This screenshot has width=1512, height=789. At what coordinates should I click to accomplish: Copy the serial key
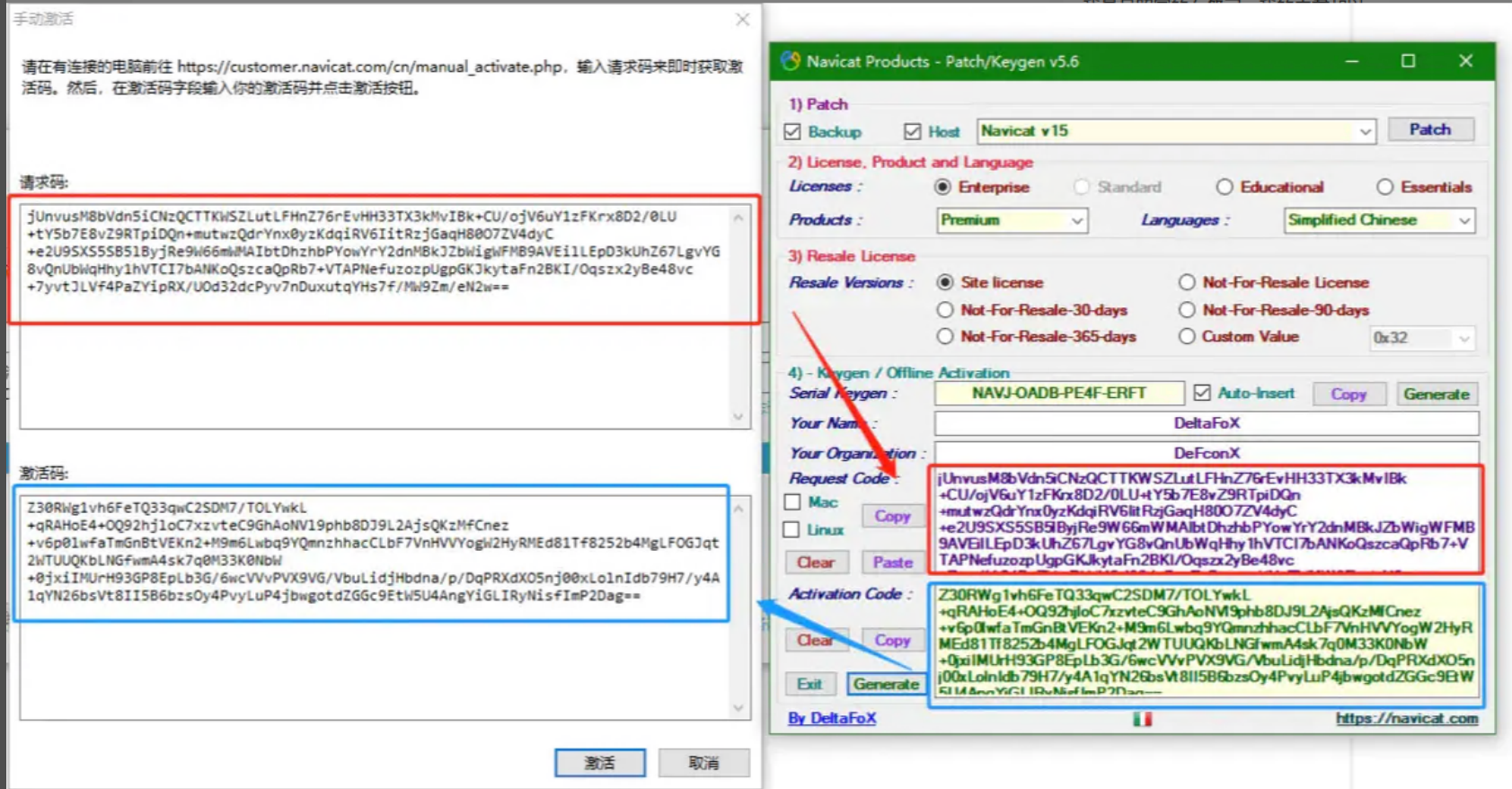point(1348,394)
